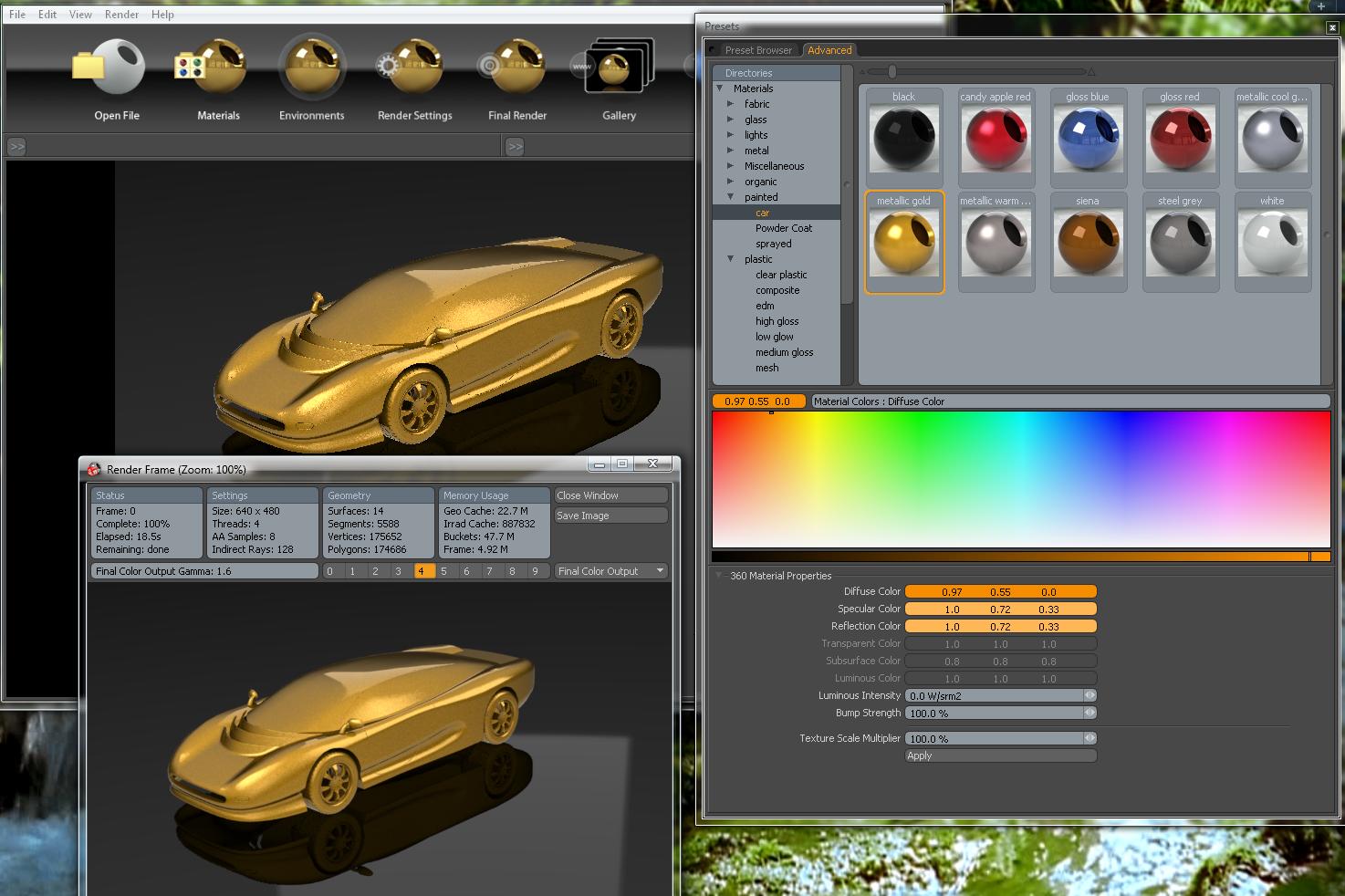Click the Close Window button
This screenshot has height=896, width=1345.
coord(611,495)
